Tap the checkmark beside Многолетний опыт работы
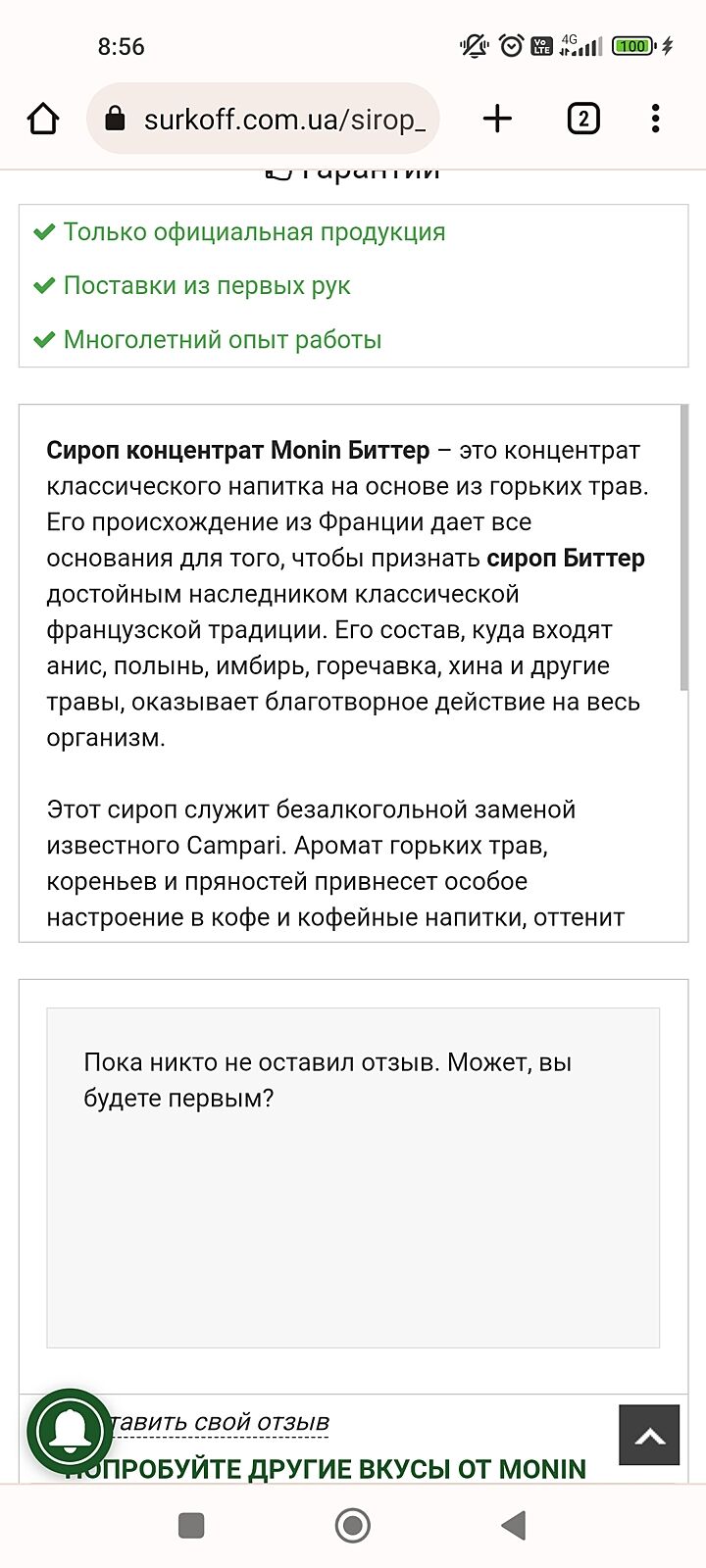The height and width of the screenshot is (1568, 706). (43, 340)
